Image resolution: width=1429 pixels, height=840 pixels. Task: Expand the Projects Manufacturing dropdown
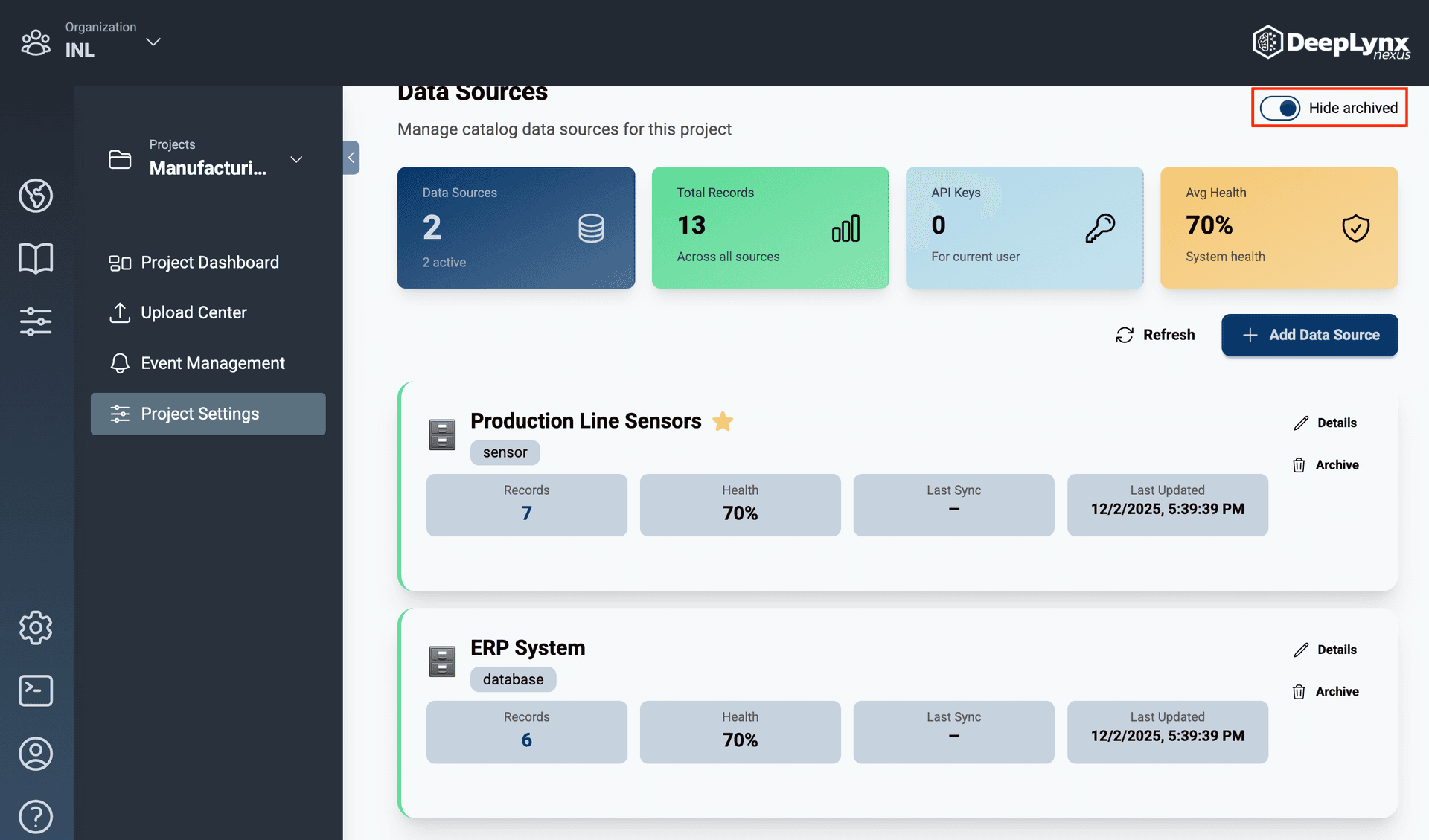(296, 159)
